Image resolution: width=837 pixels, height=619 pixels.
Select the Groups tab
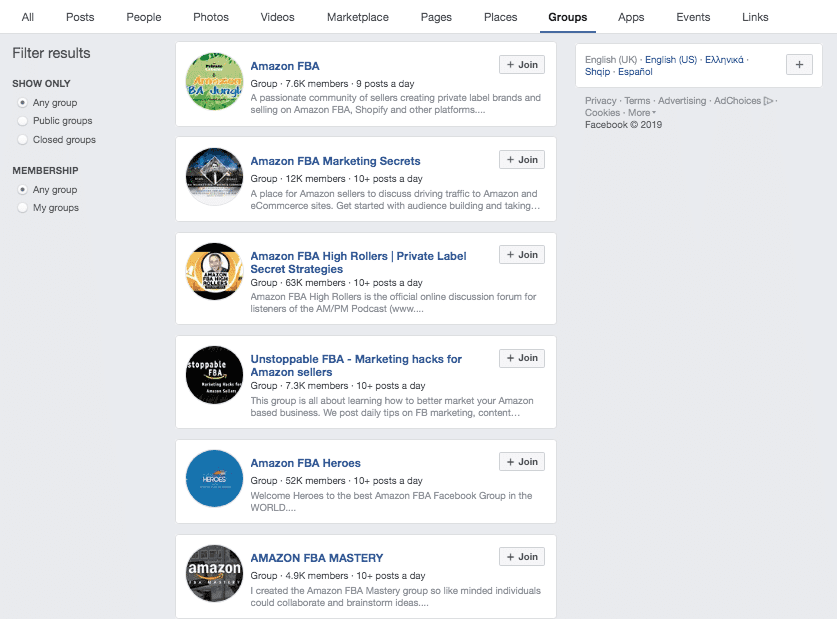[x=567, y=17]
